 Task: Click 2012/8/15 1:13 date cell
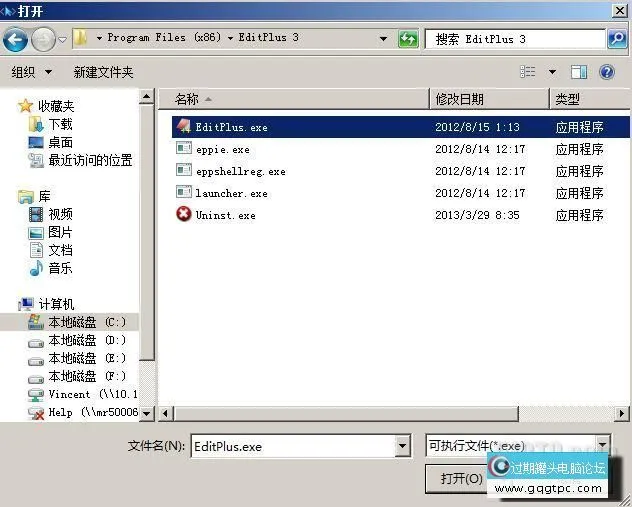coord(477,127)
